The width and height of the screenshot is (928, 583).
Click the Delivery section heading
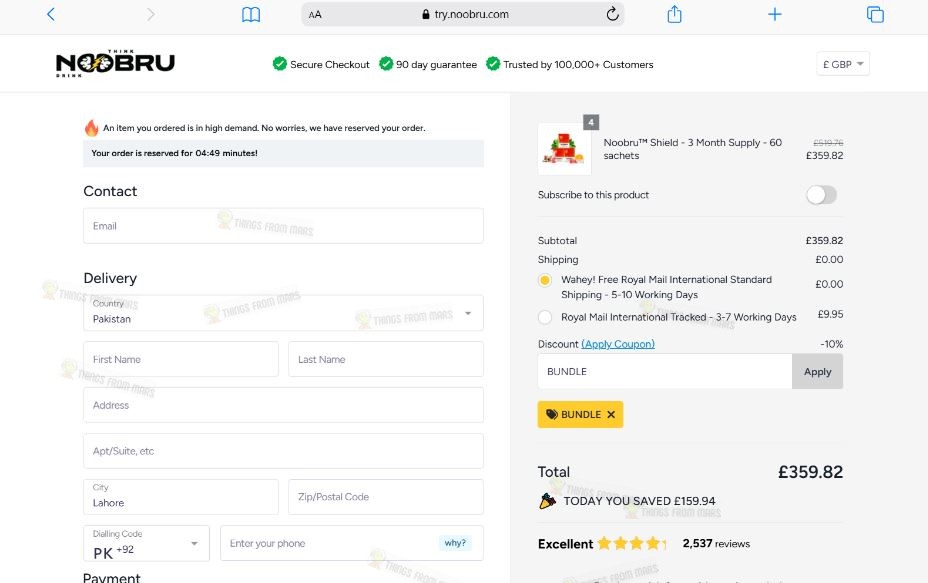coord(110,278)
